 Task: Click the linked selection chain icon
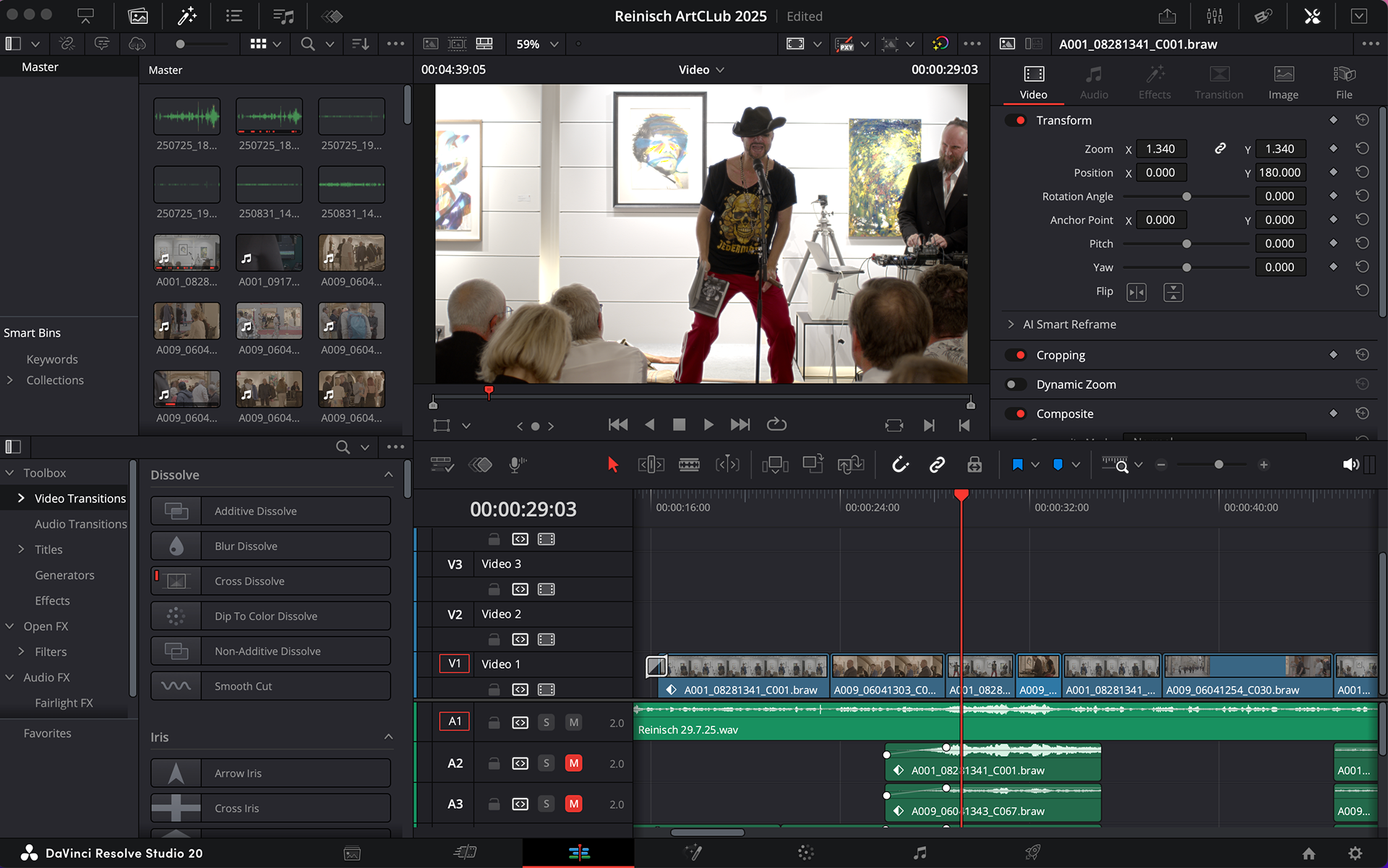(x=937, y=465)
